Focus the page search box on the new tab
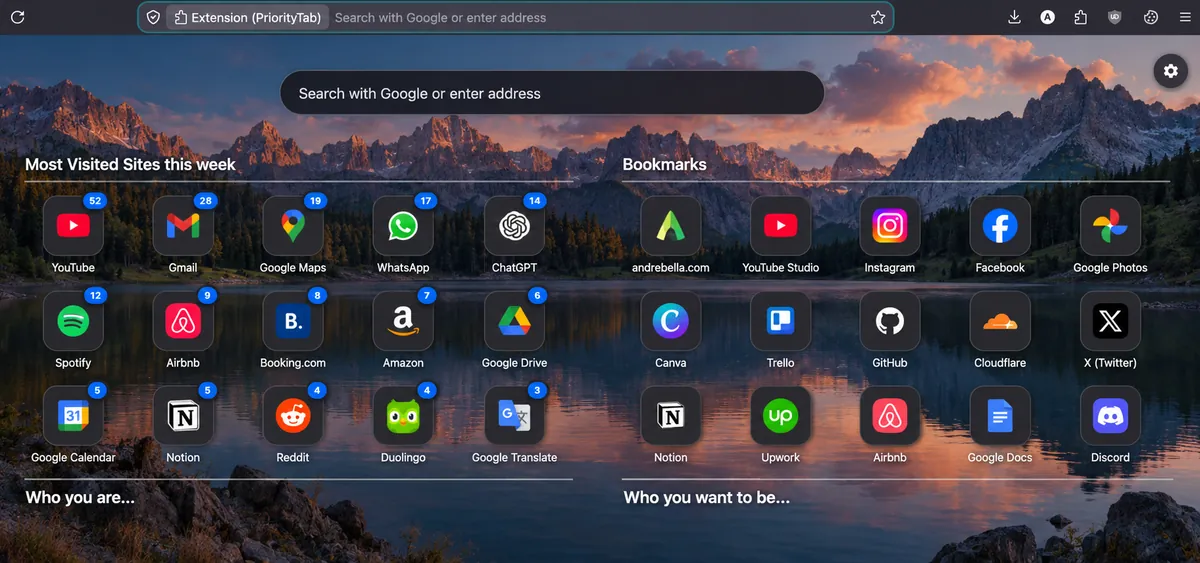Screen dimensions: 1200x563 click(552, 93)
